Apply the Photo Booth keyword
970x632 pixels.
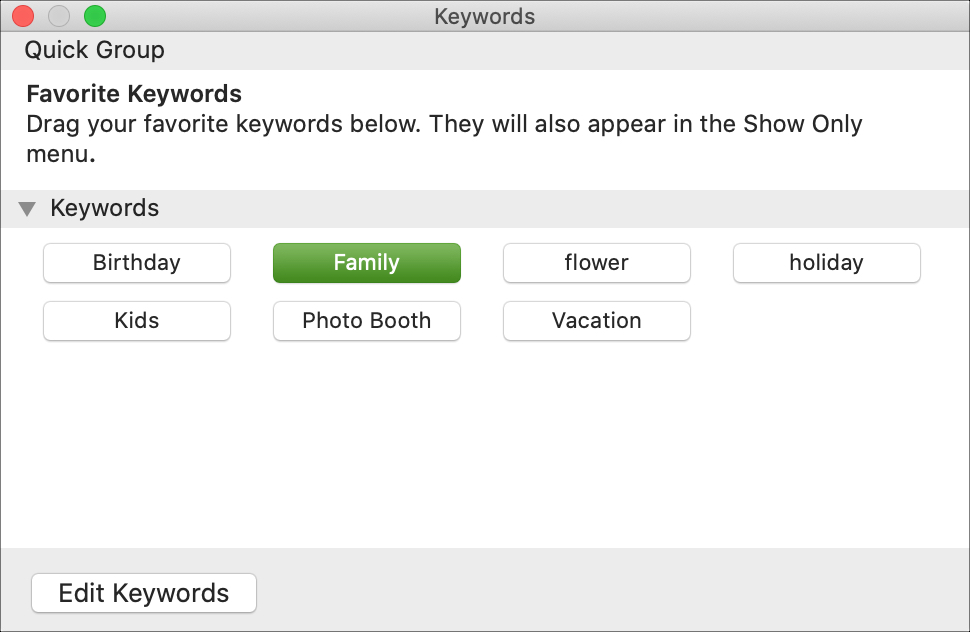tap(367, 321)
